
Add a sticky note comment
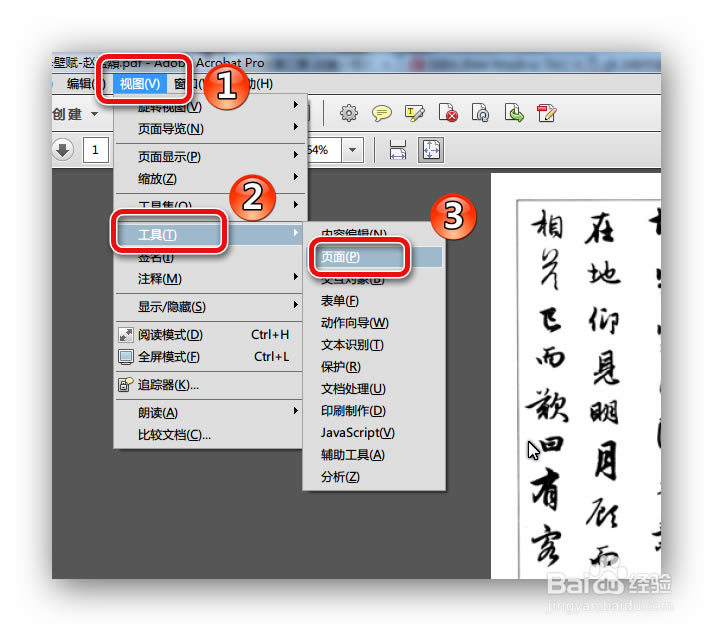point(382,113)
